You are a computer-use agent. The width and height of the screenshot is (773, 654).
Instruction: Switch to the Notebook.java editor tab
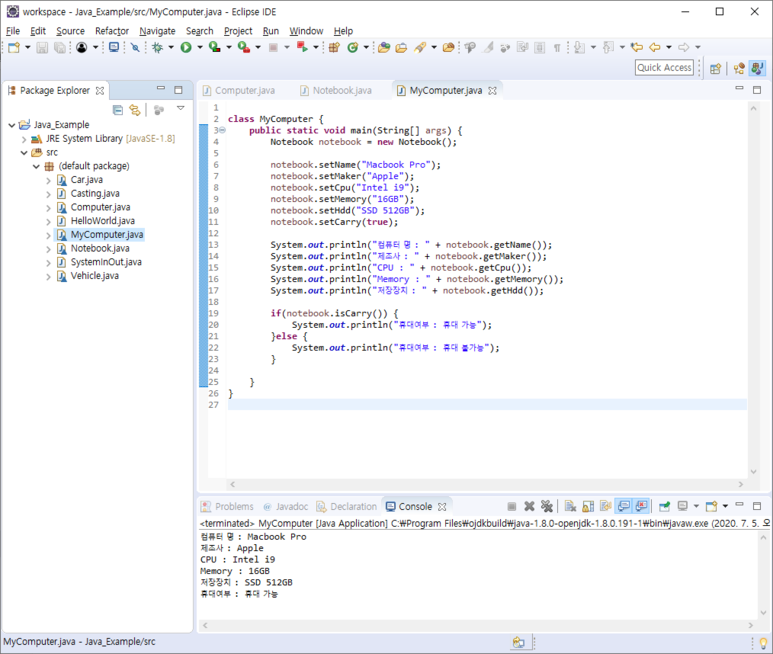pos(336,91)
